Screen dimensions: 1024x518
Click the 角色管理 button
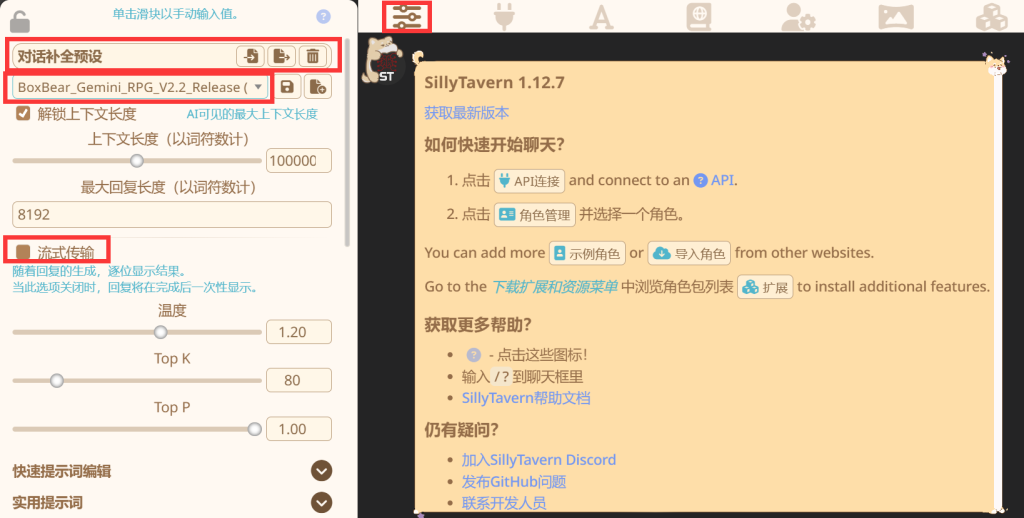535,215
